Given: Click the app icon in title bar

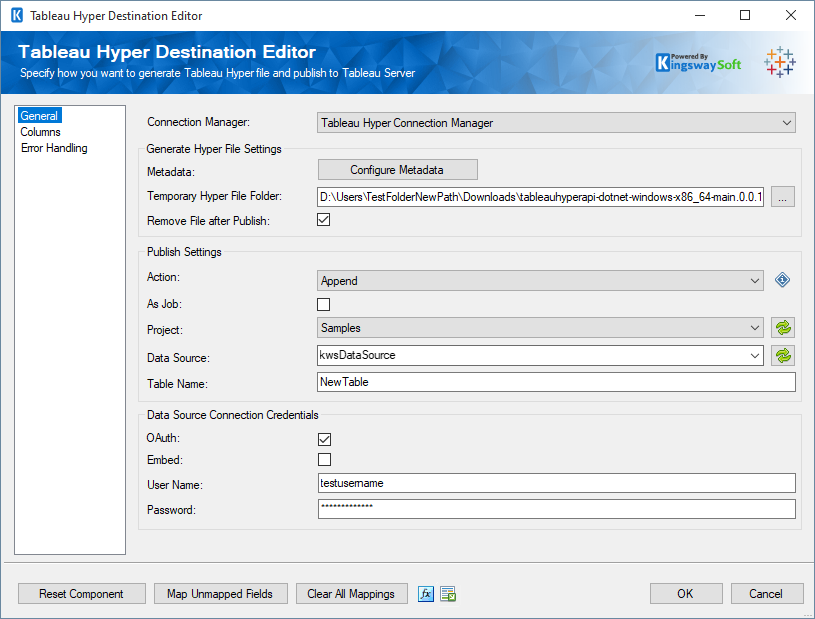Looking at the screenshot, I should coord(17,16).
